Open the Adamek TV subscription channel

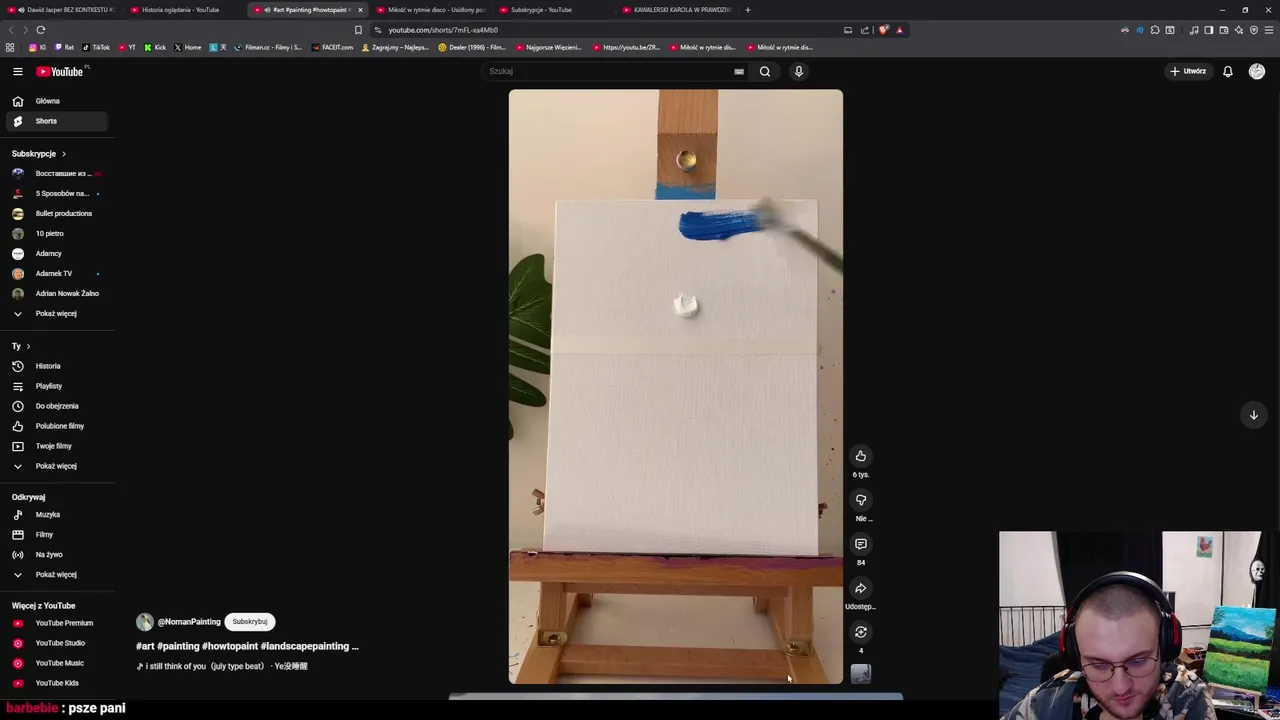[x=56, y=273]
